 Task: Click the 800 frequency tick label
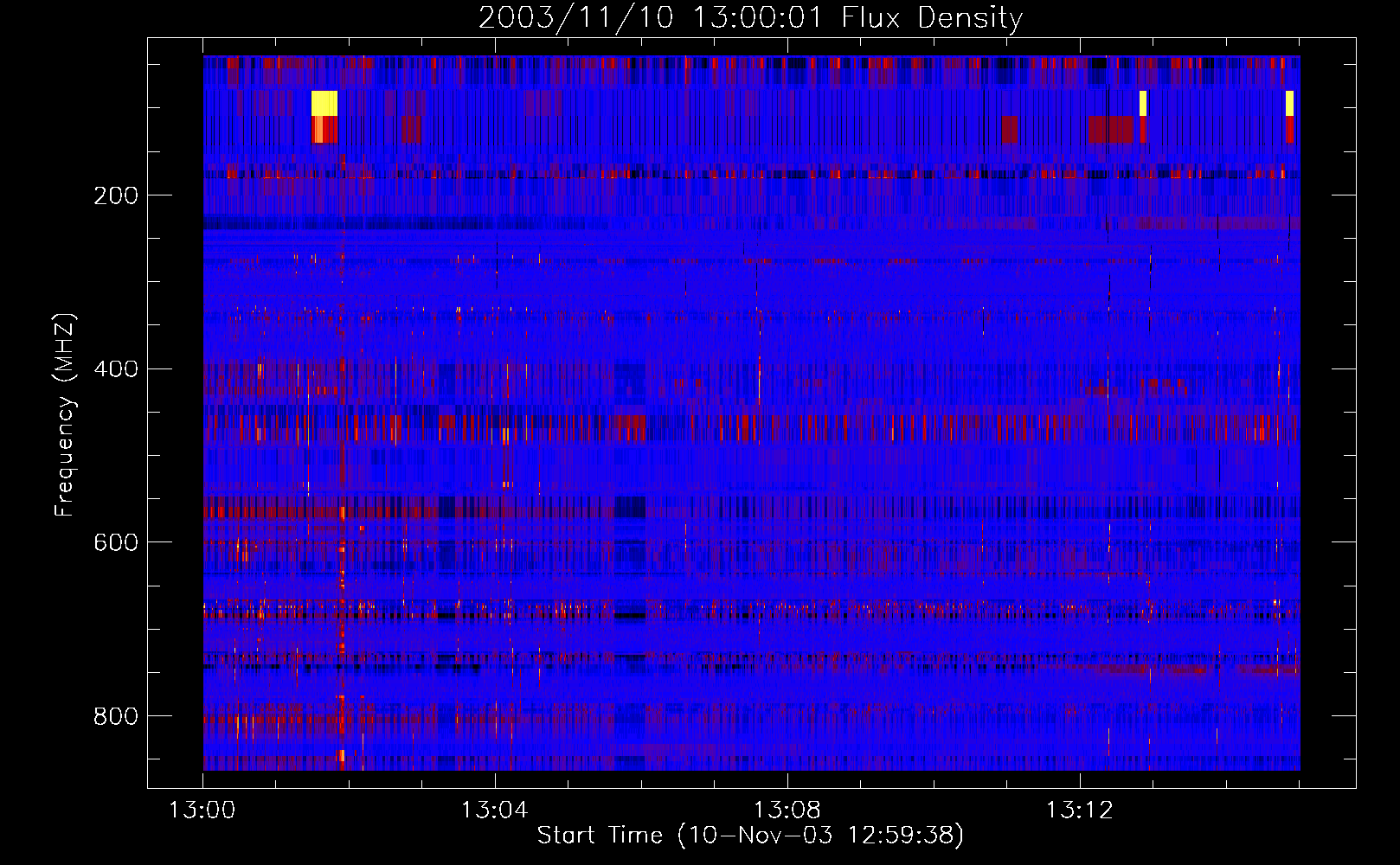point(116,716)
